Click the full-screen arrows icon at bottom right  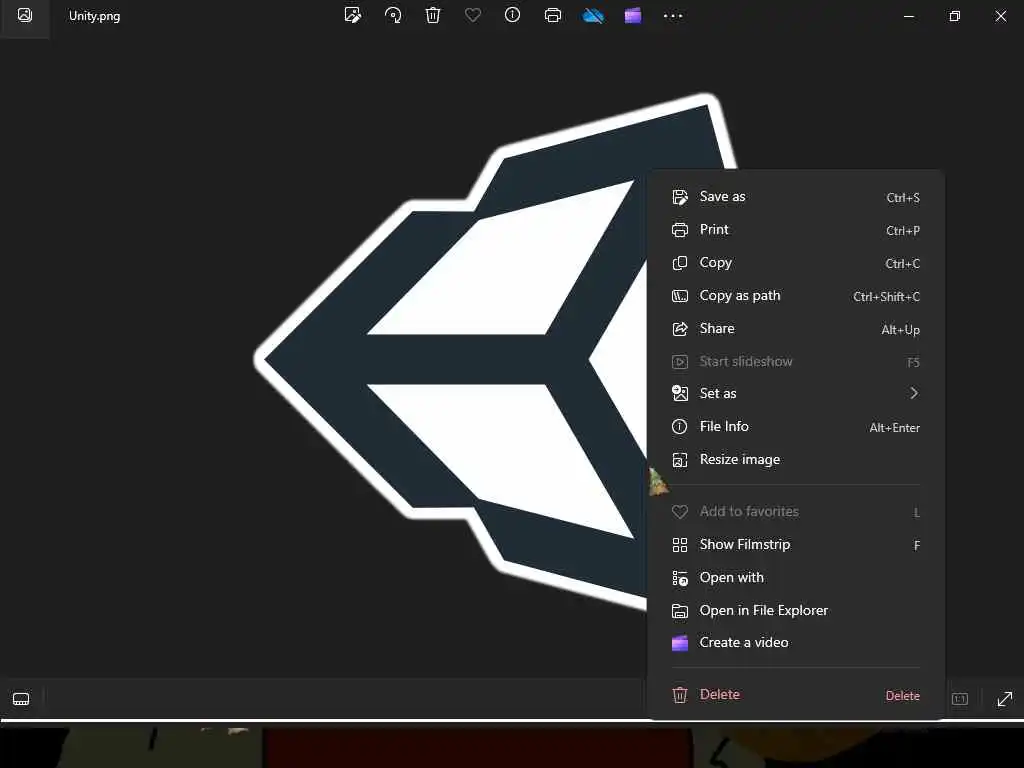[x=1004, y=699]
